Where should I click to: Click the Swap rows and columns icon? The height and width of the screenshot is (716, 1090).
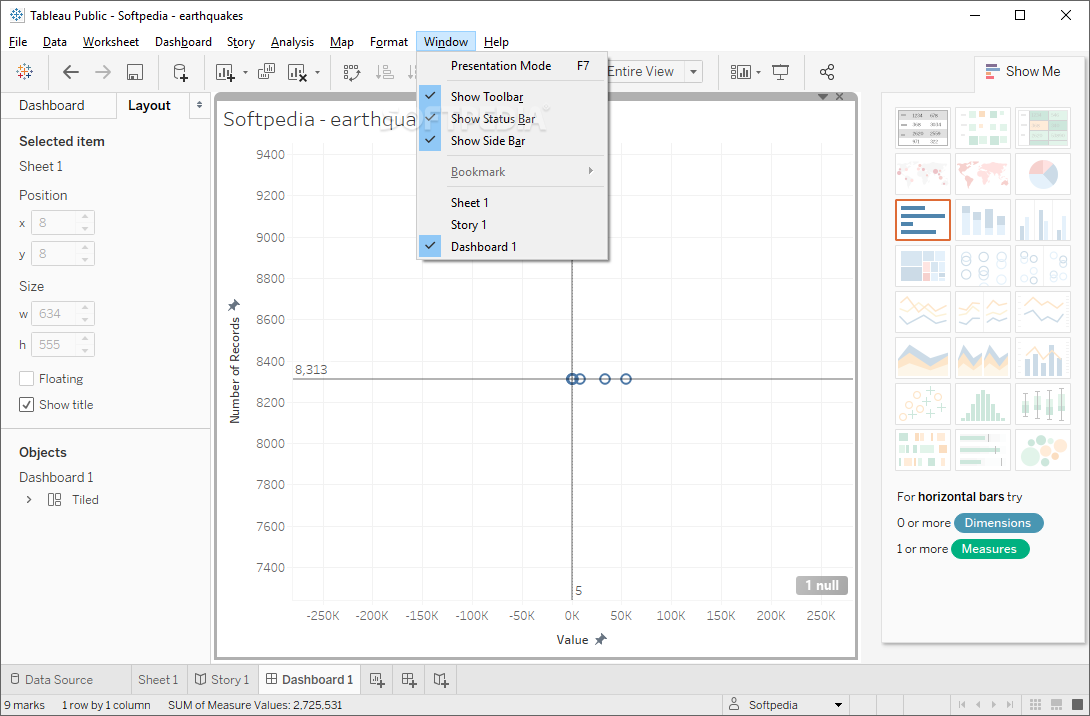point(352,72)
